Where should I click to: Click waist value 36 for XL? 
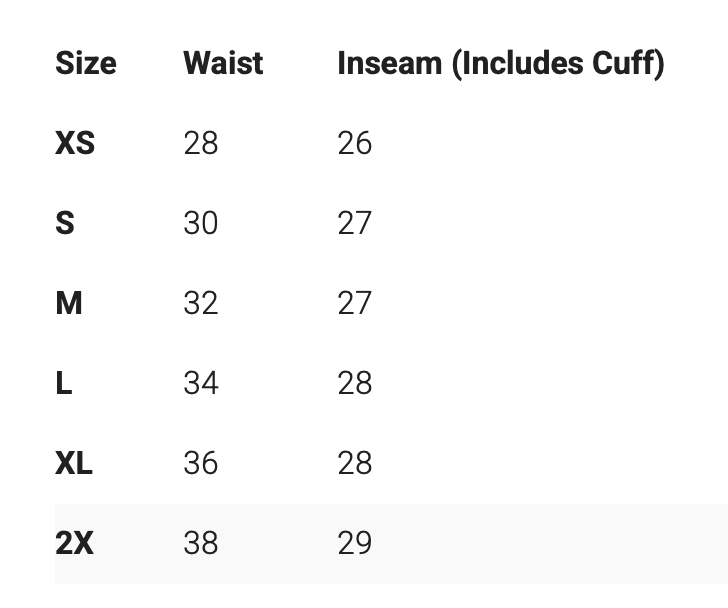pyautogui.click(x=201, y=463)
